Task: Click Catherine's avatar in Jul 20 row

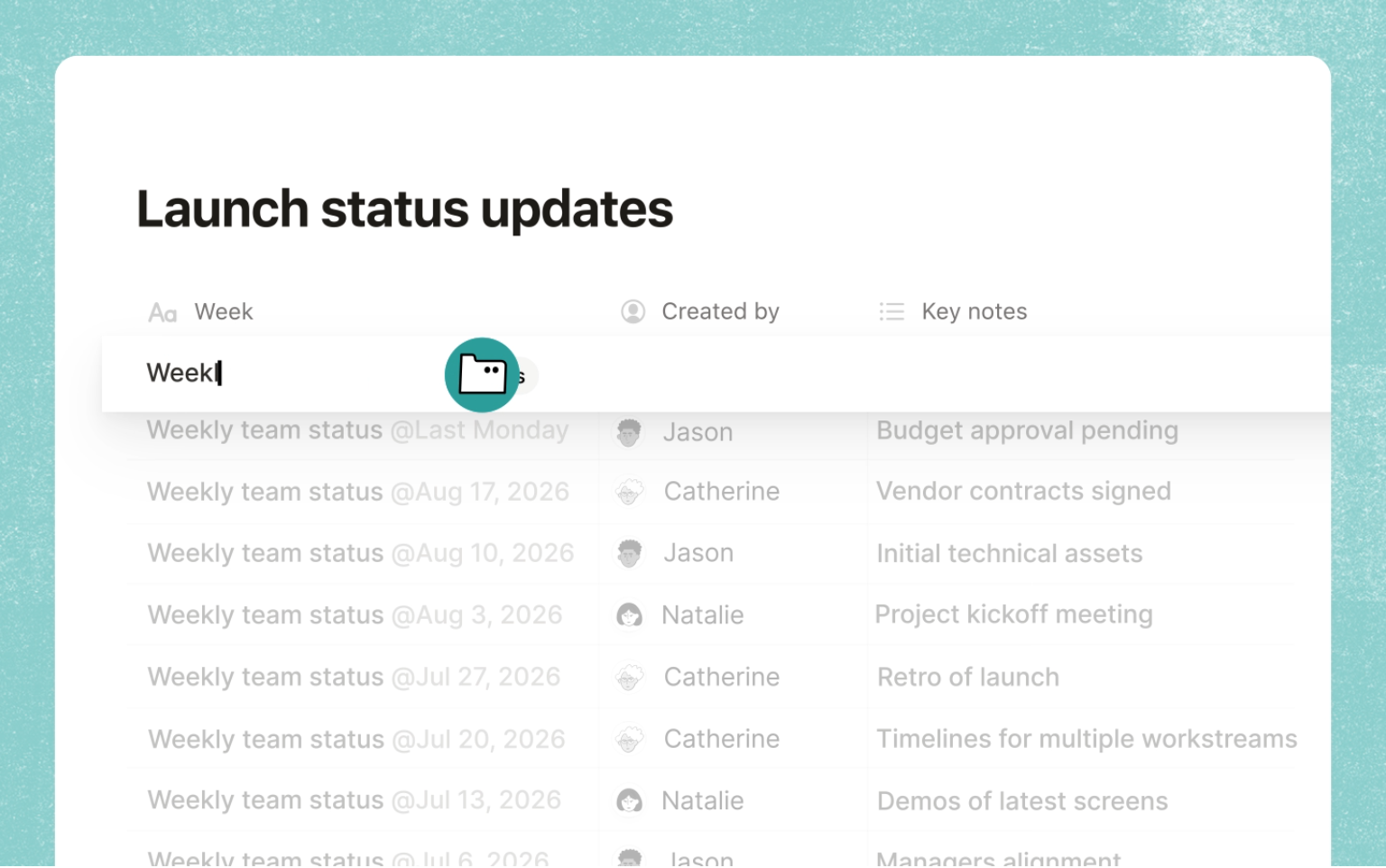Action: (629, 740)
